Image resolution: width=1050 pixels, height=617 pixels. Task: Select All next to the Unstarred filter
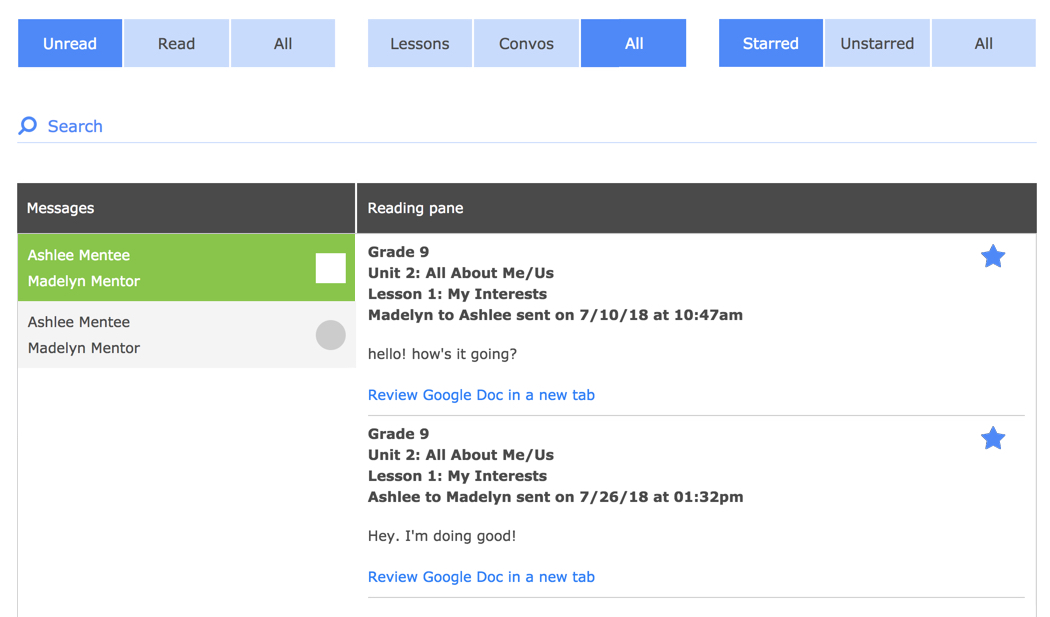pos(984,44)
